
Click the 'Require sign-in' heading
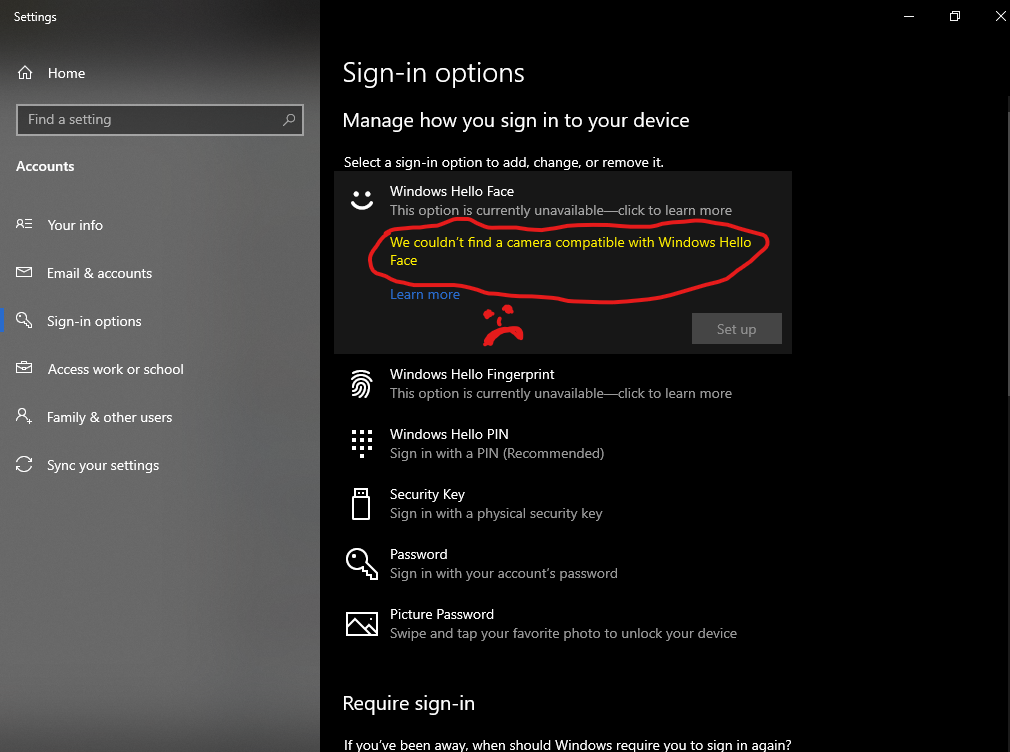pos(408,703)
